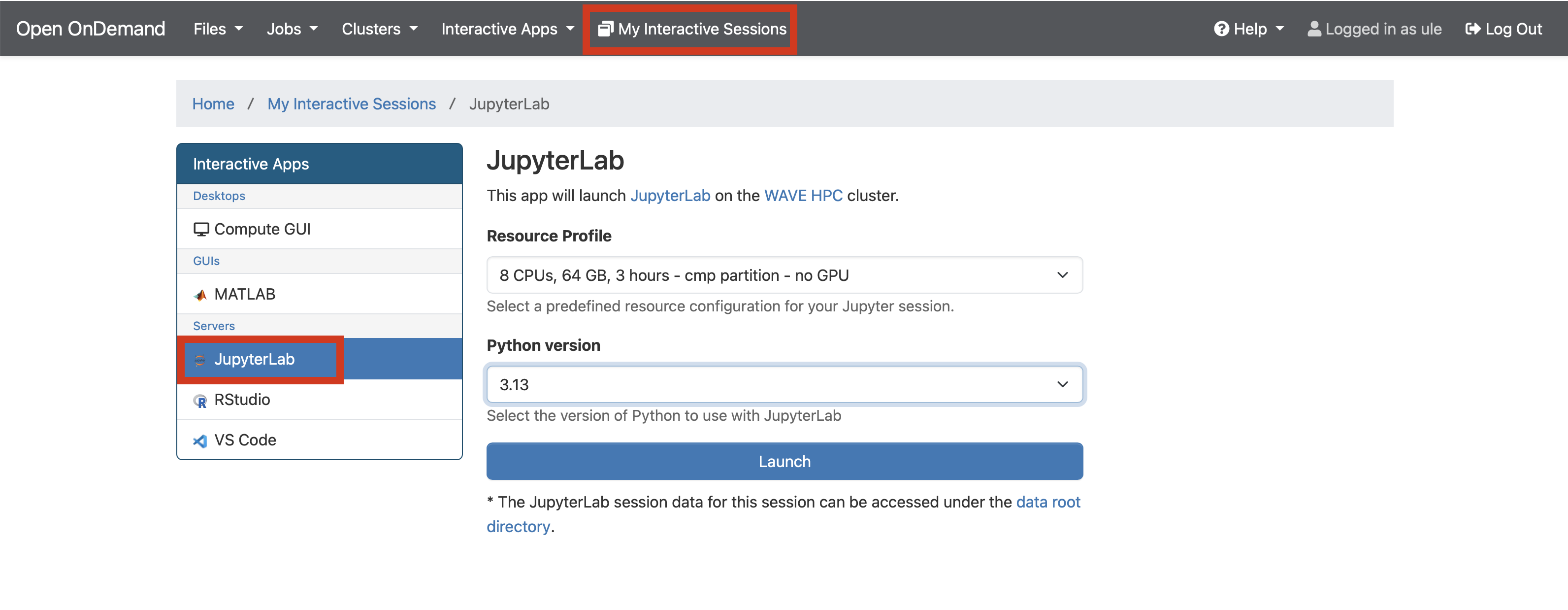Click the Open OnDemand brand link
Screen dimensions: 1568x610
pos(90,29)
